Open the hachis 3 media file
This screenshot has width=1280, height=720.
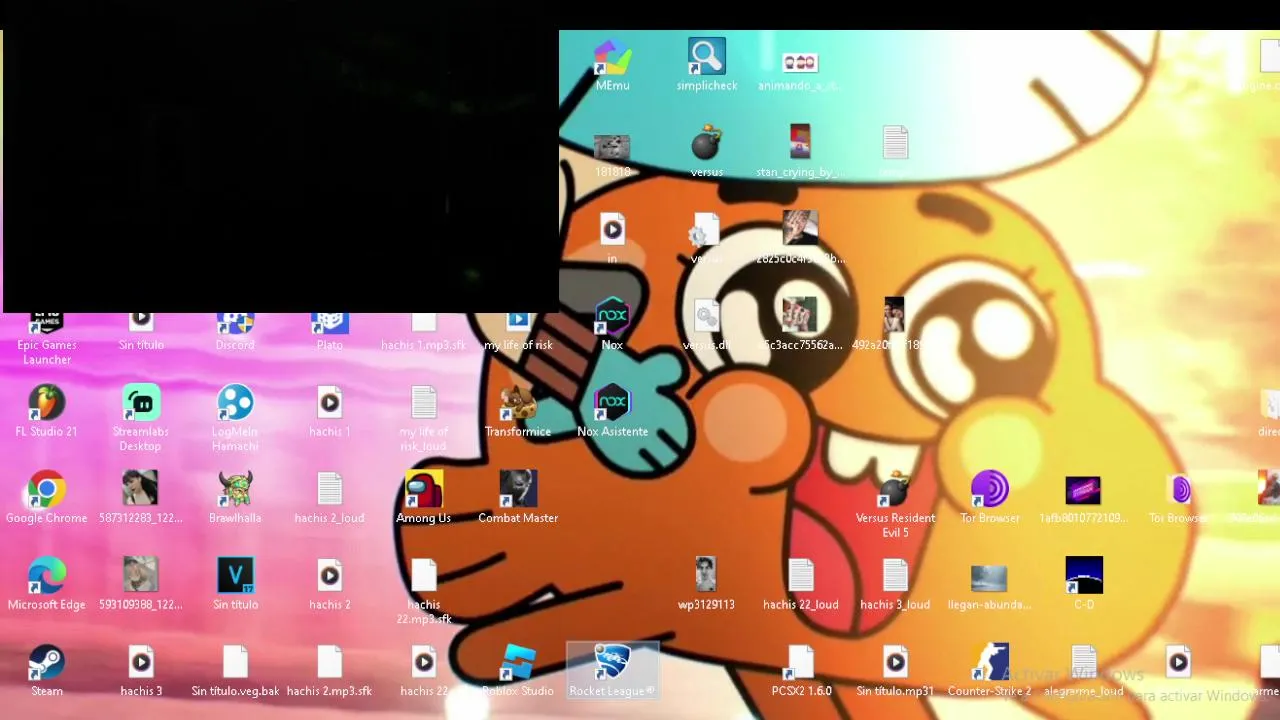coord(141,669)
